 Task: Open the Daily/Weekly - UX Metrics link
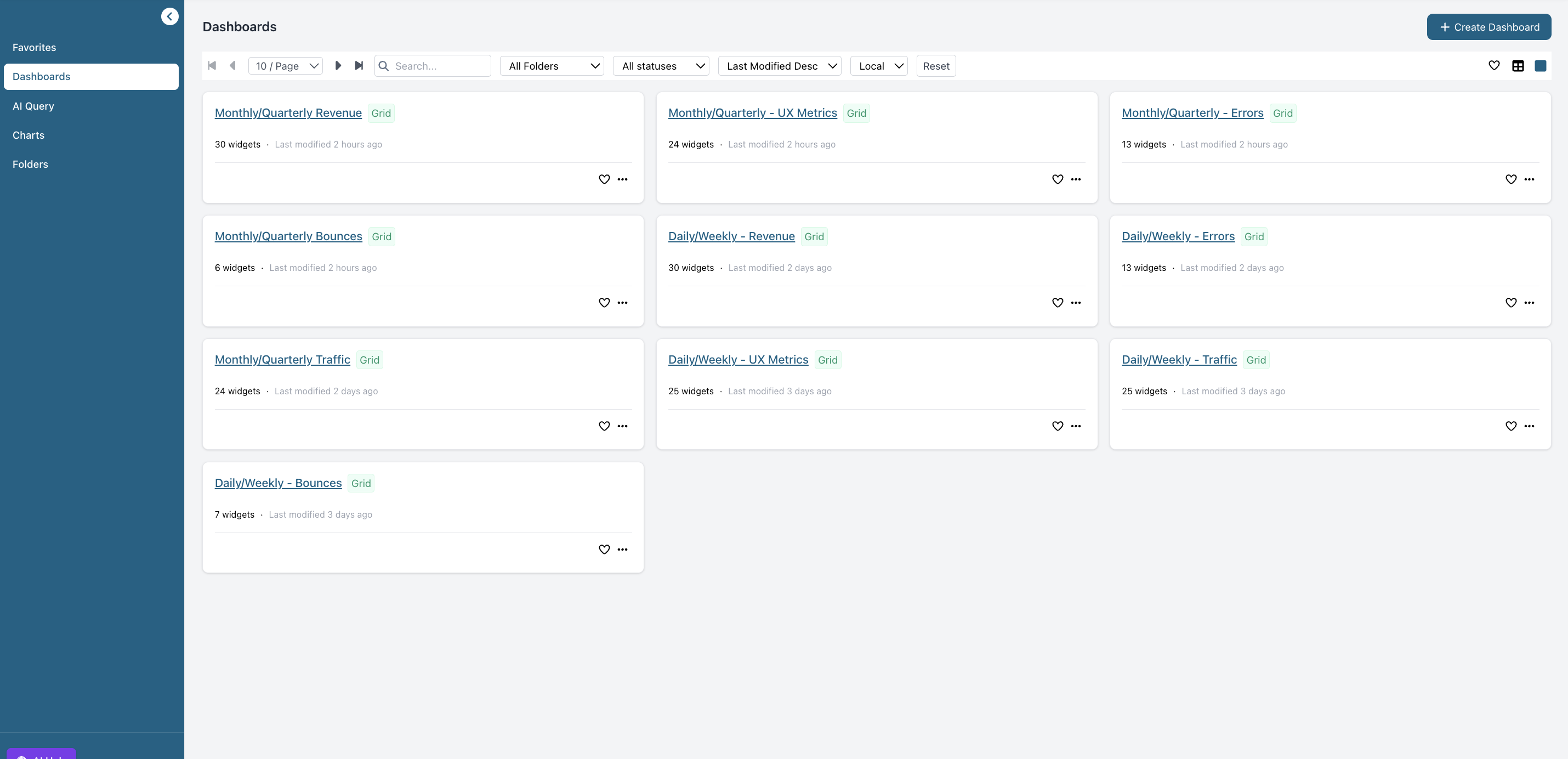[738, 360]
